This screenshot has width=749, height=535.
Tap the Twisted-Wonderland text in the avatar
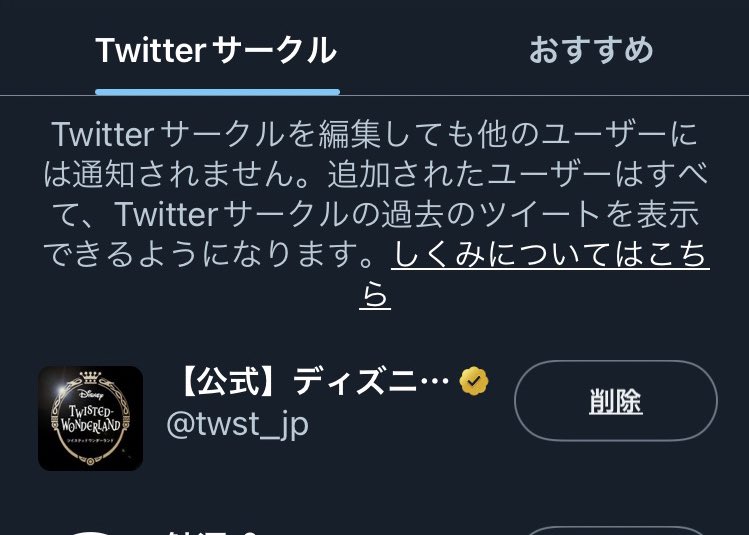point(90,418)
